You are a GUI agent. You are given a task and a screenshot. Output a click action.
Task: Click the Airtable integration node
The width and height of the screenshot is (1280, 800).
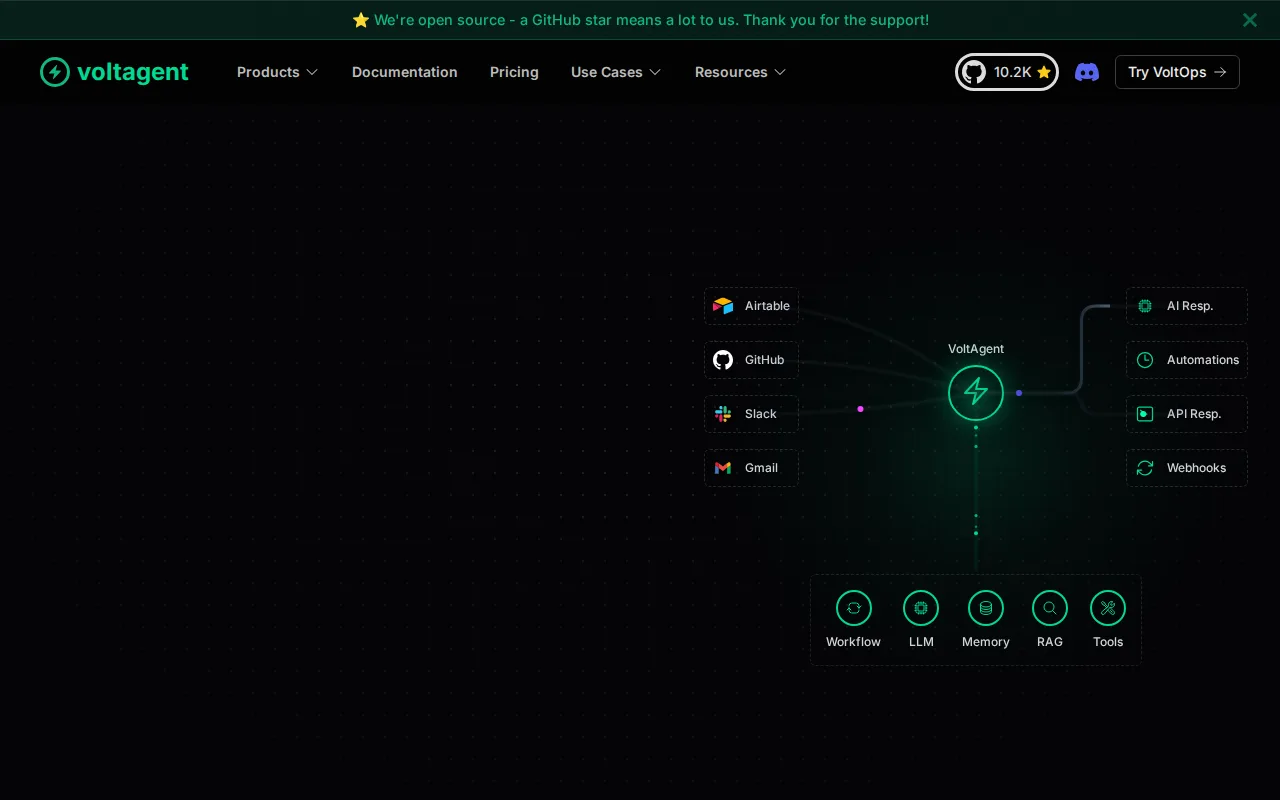751,306
